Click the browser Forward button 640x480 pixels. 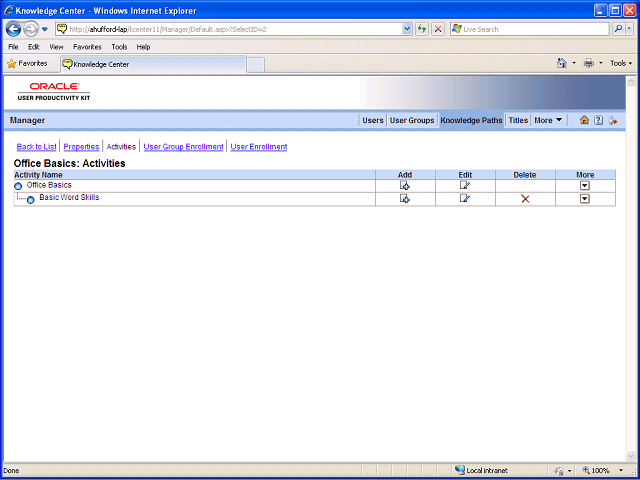[31, 29]
